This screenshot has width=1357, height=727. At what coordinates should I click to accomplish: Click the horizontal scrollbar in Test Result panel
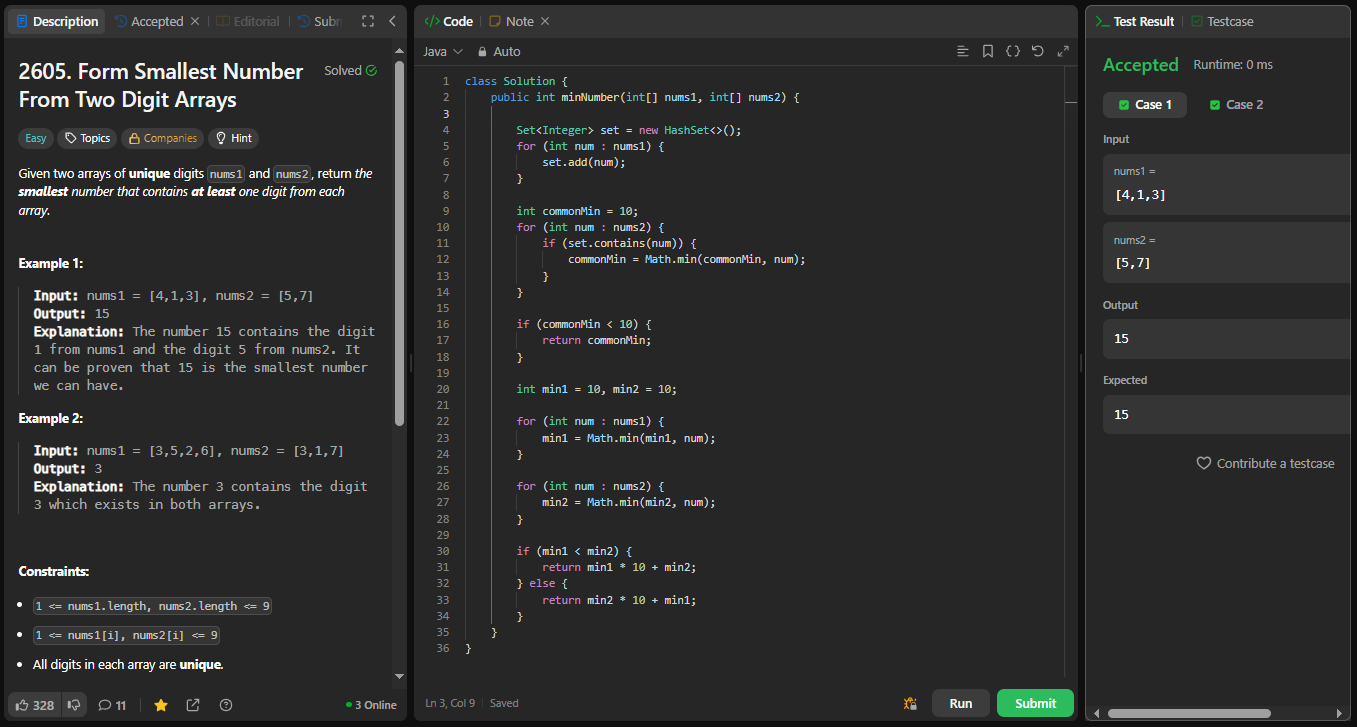1189,713
